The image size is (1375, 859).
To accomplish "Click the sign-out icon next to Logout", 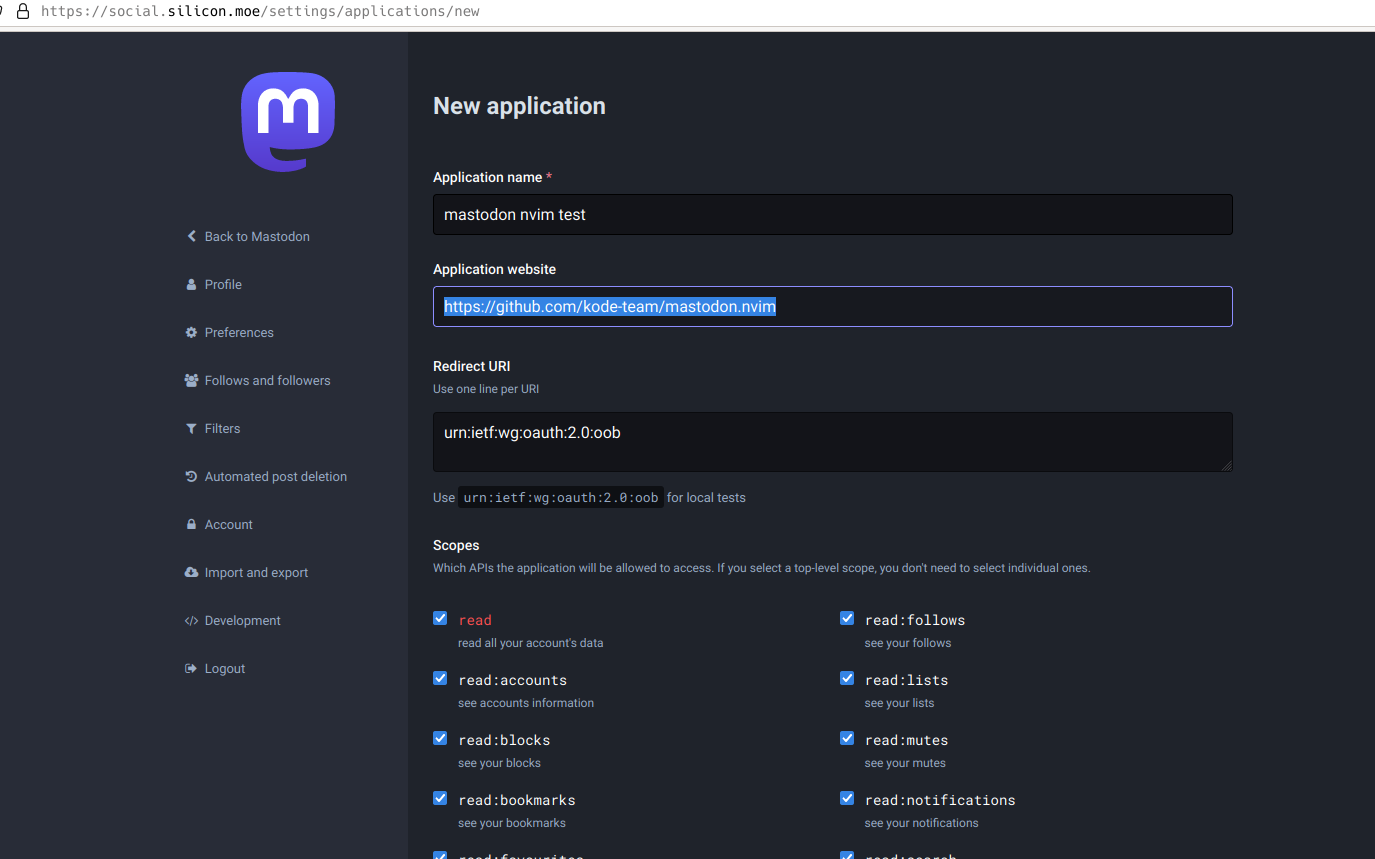I will 191,668.
